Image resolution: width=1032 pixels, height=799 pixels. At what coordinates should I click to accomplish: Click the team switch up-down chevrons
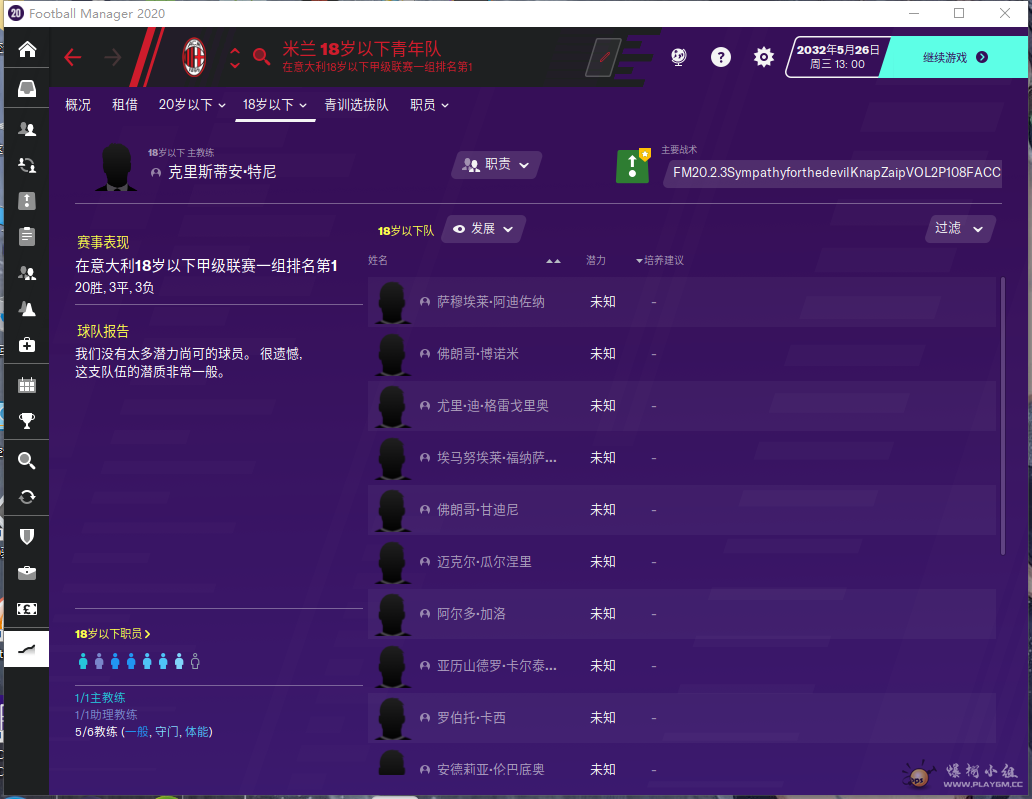coord(235,57)
